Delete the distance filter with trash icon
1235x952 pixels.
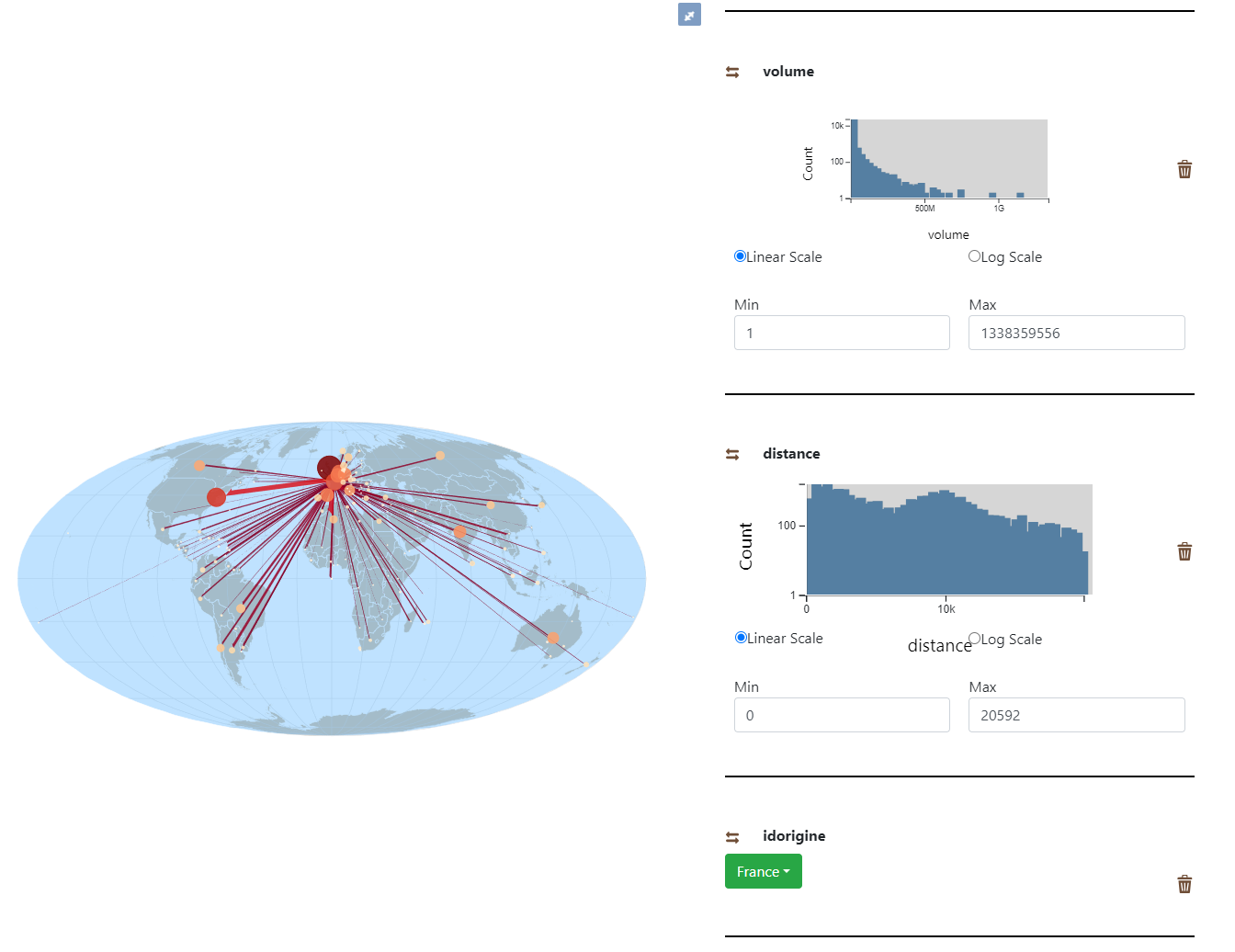pos(1184,551)
